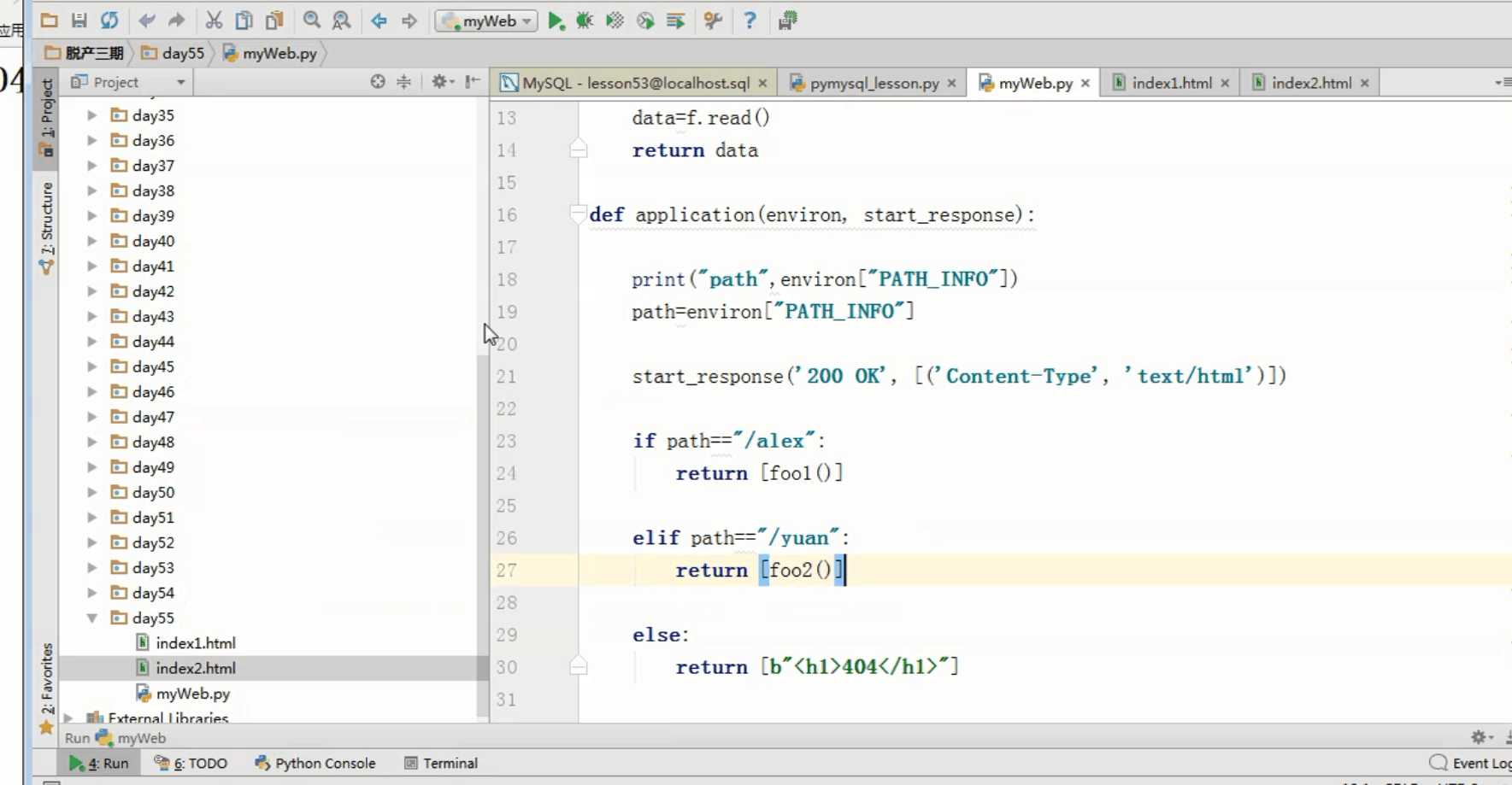This screenshot has height=785, width=1512.
Task: Switch to index1.html tab
Action: pos(1171,83)
